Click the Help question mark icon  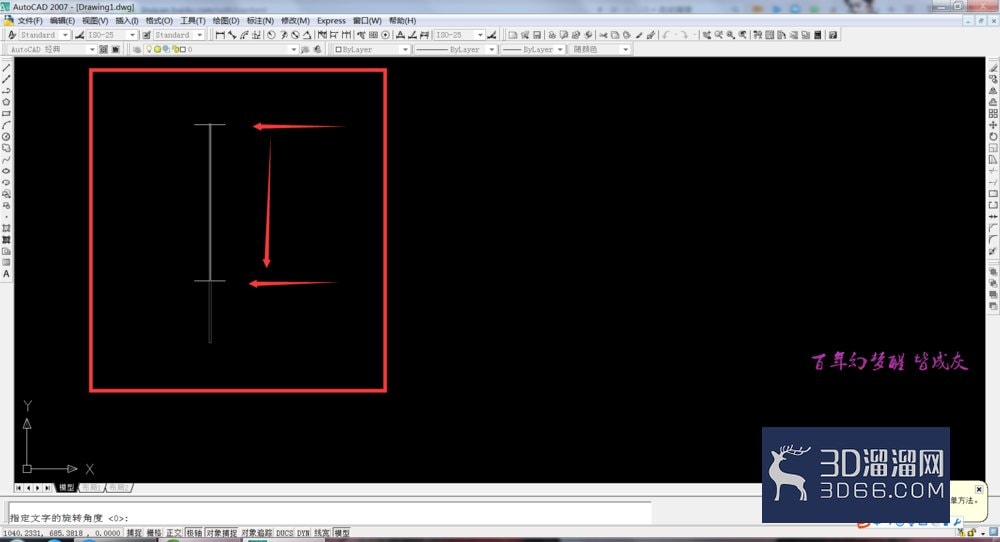[832, 35]
